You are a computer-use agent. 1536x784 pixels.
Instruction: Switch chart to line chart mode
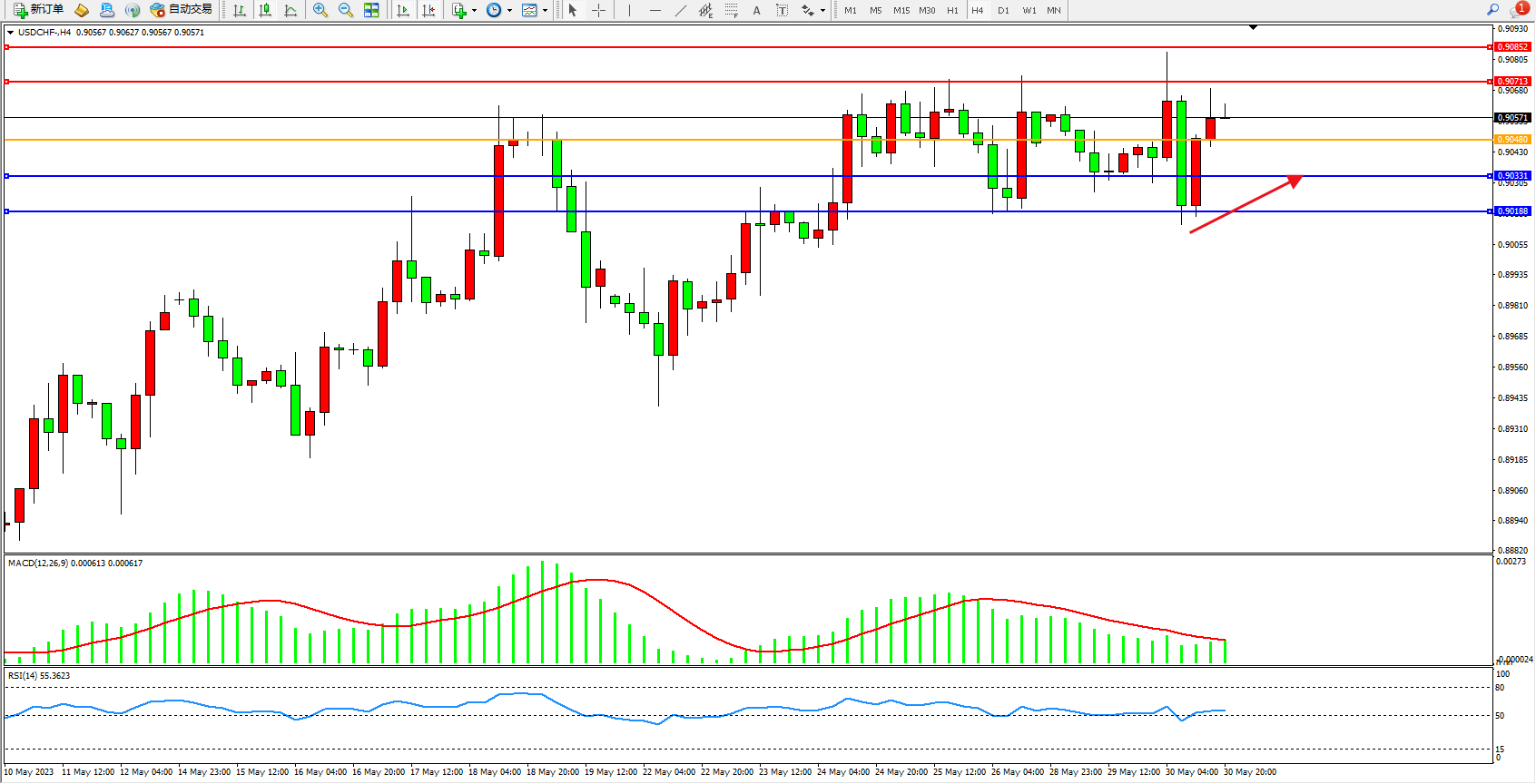click(290, 10)
